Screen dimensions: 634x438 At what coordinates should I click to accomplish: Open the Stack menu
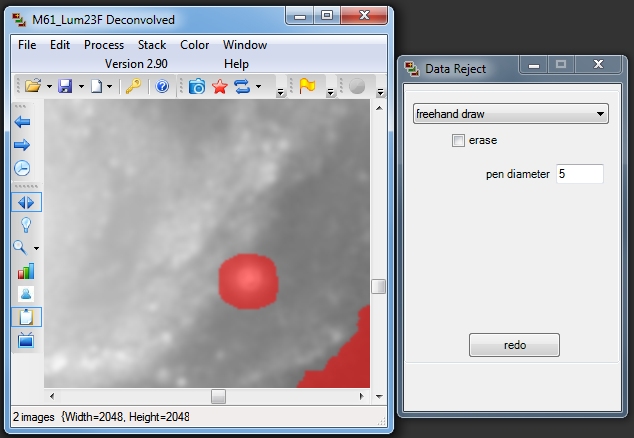(x=152, y=45)
